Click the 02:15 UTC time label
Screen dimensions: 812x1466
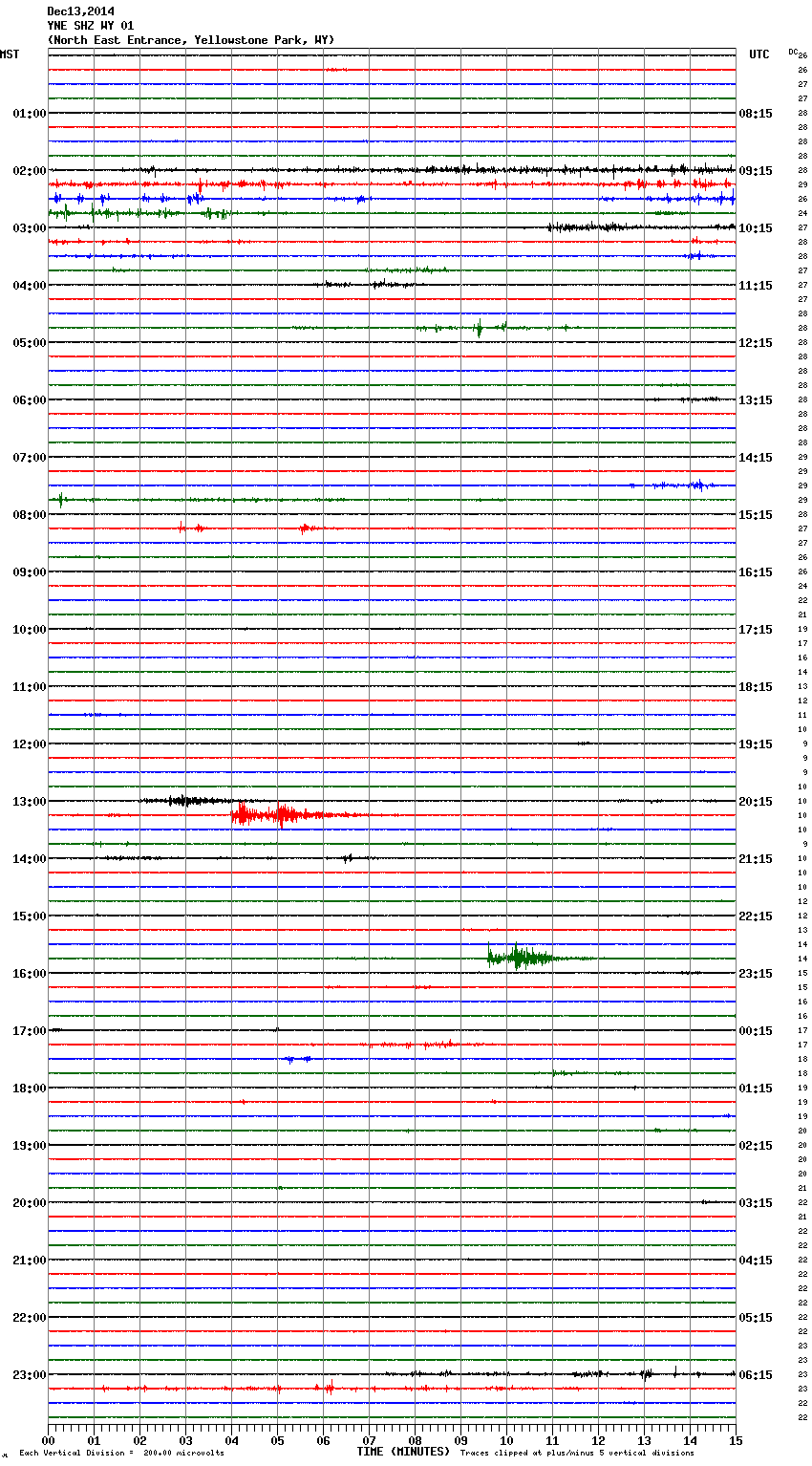coord(756,1146)
